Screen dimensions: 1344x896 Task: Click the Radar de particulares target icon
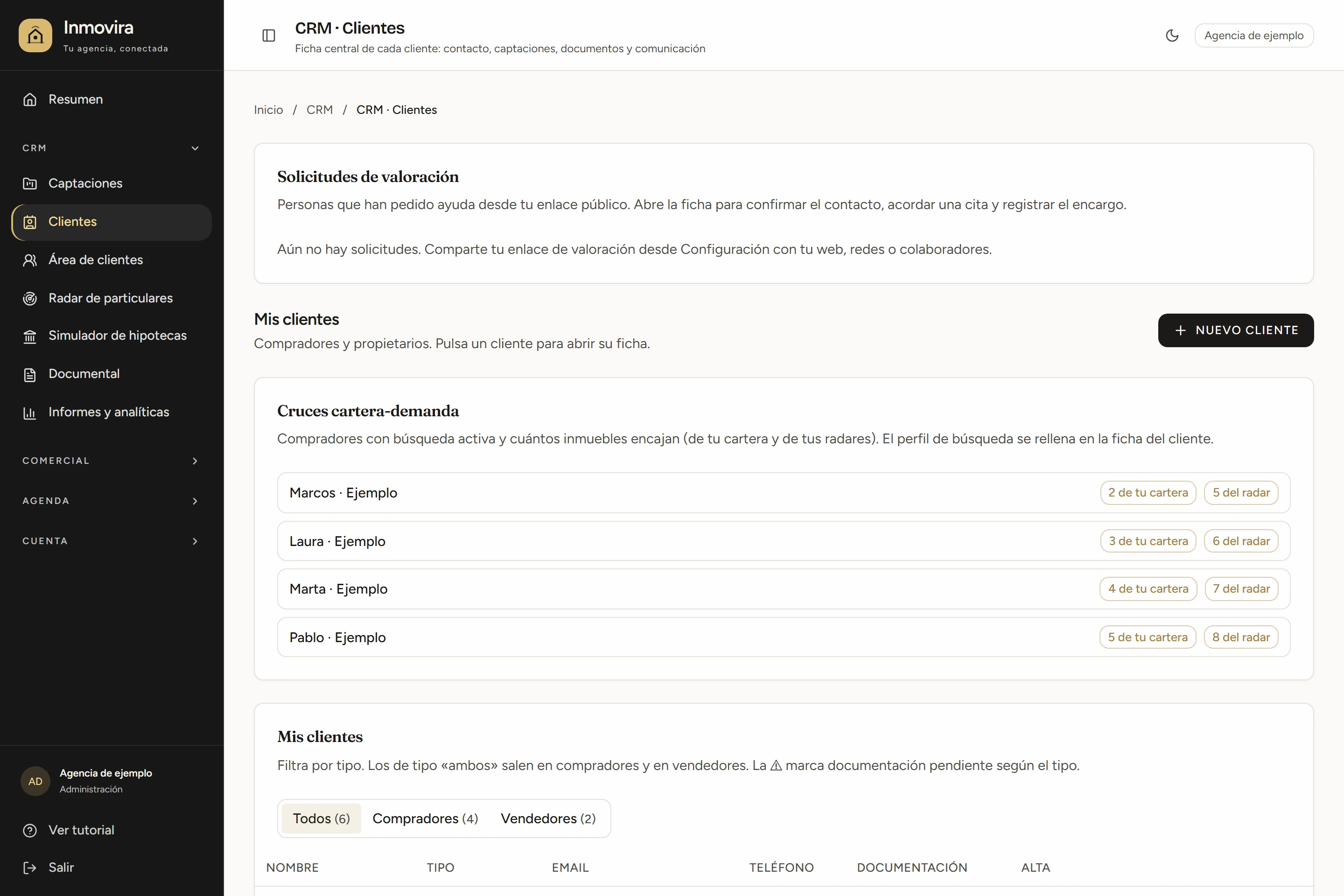tap(30, 298)
